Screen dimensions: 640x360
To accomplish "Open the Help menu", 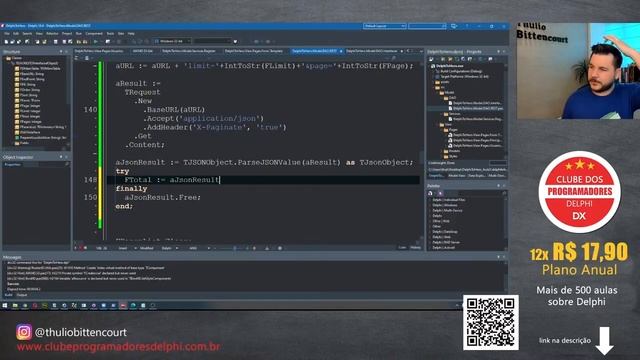I will [131, 33].
